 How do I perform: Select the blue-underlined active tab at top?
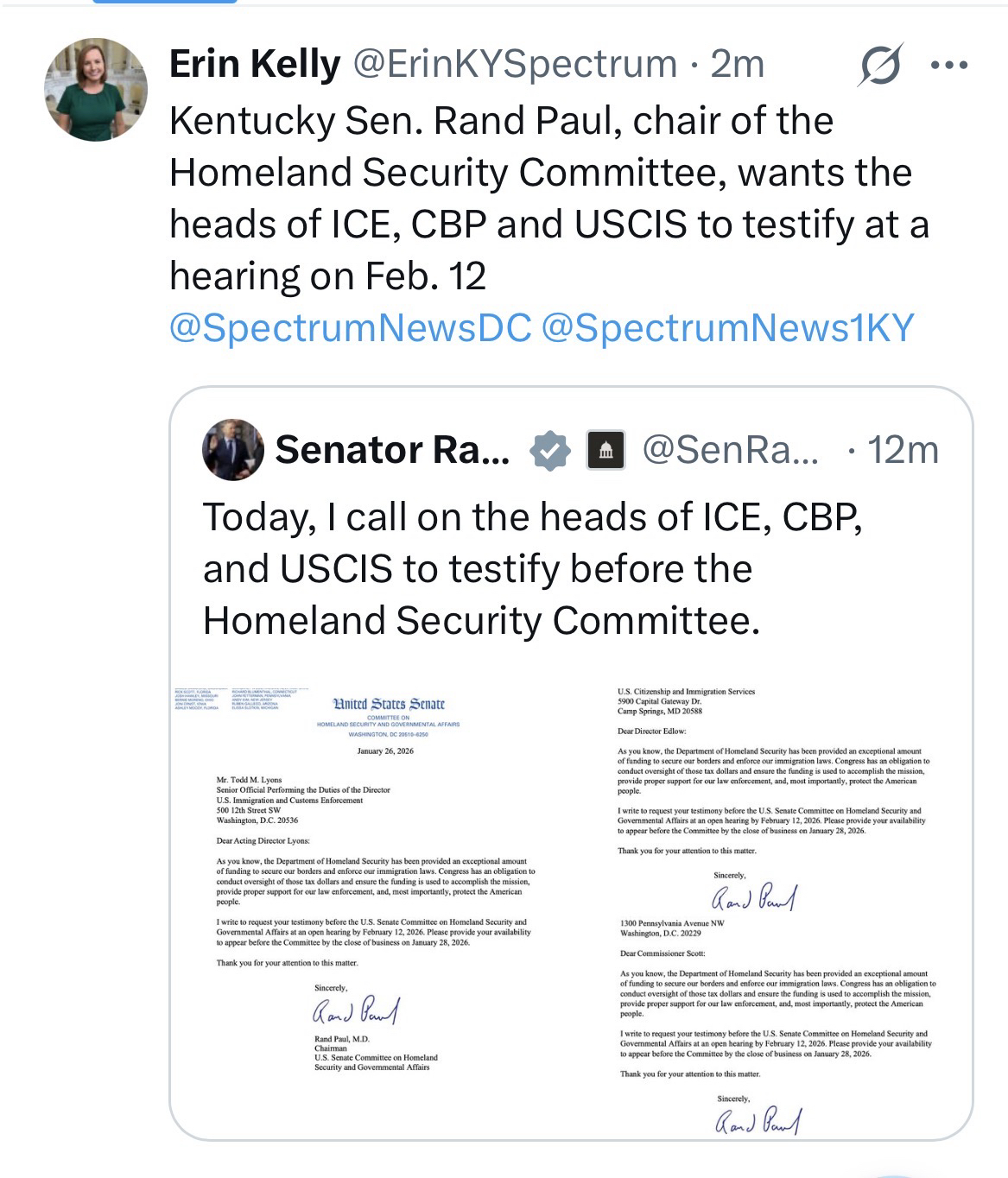(x=164, y=3)
